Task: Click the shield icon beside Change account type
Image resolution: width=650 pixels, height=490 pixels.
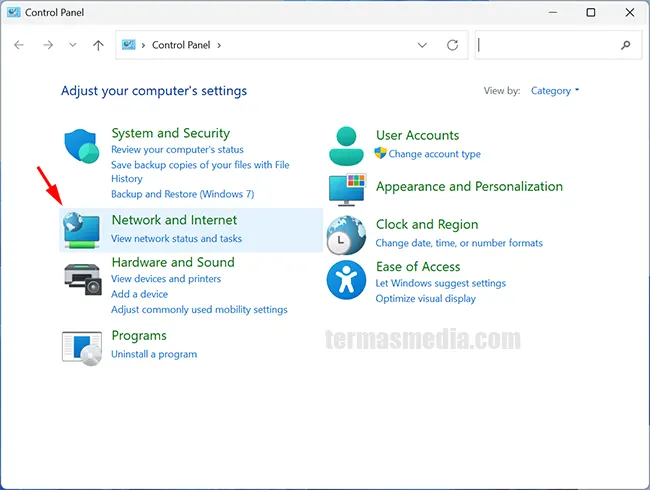Action: point(380,153)
